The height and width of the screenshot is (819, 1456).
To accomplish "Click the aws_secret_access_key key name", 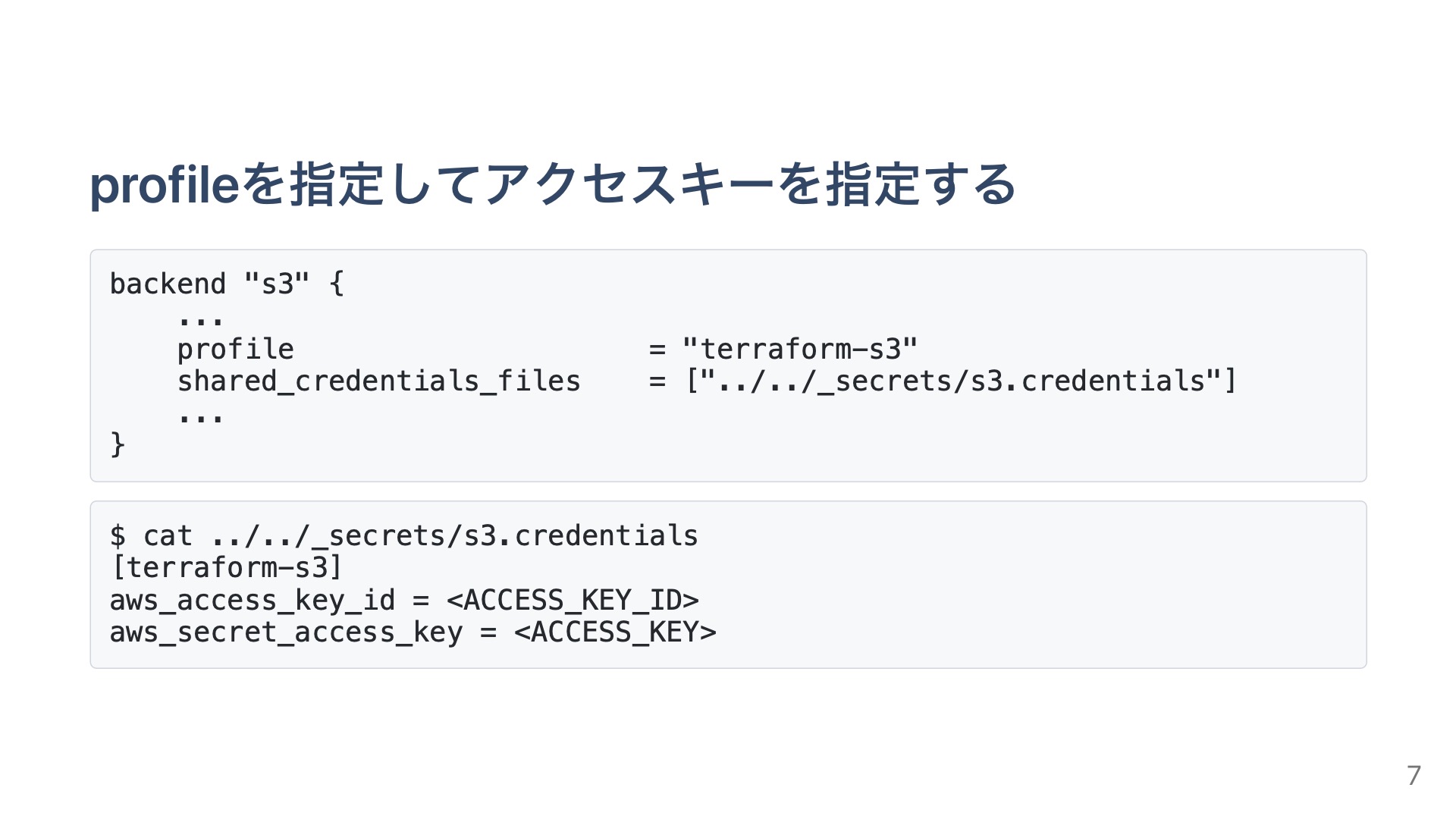I will point(286,632).
